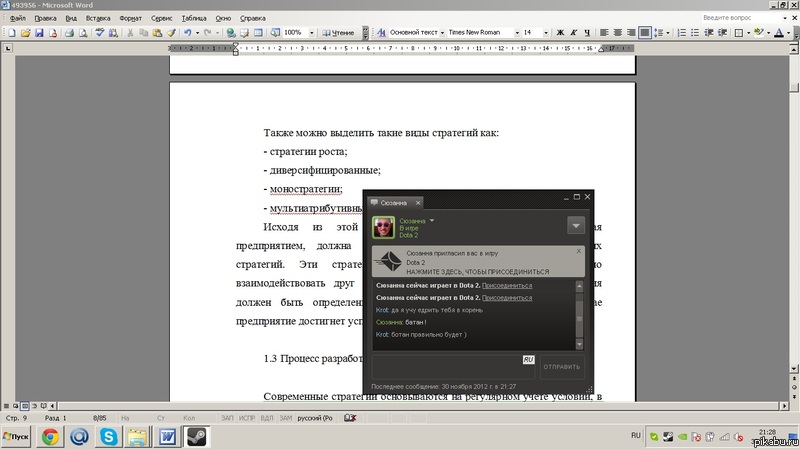The width and height of the screenshot is (800, 449).
Task: Toggle italic (К) formatting
Action: (x=573, y=33)
